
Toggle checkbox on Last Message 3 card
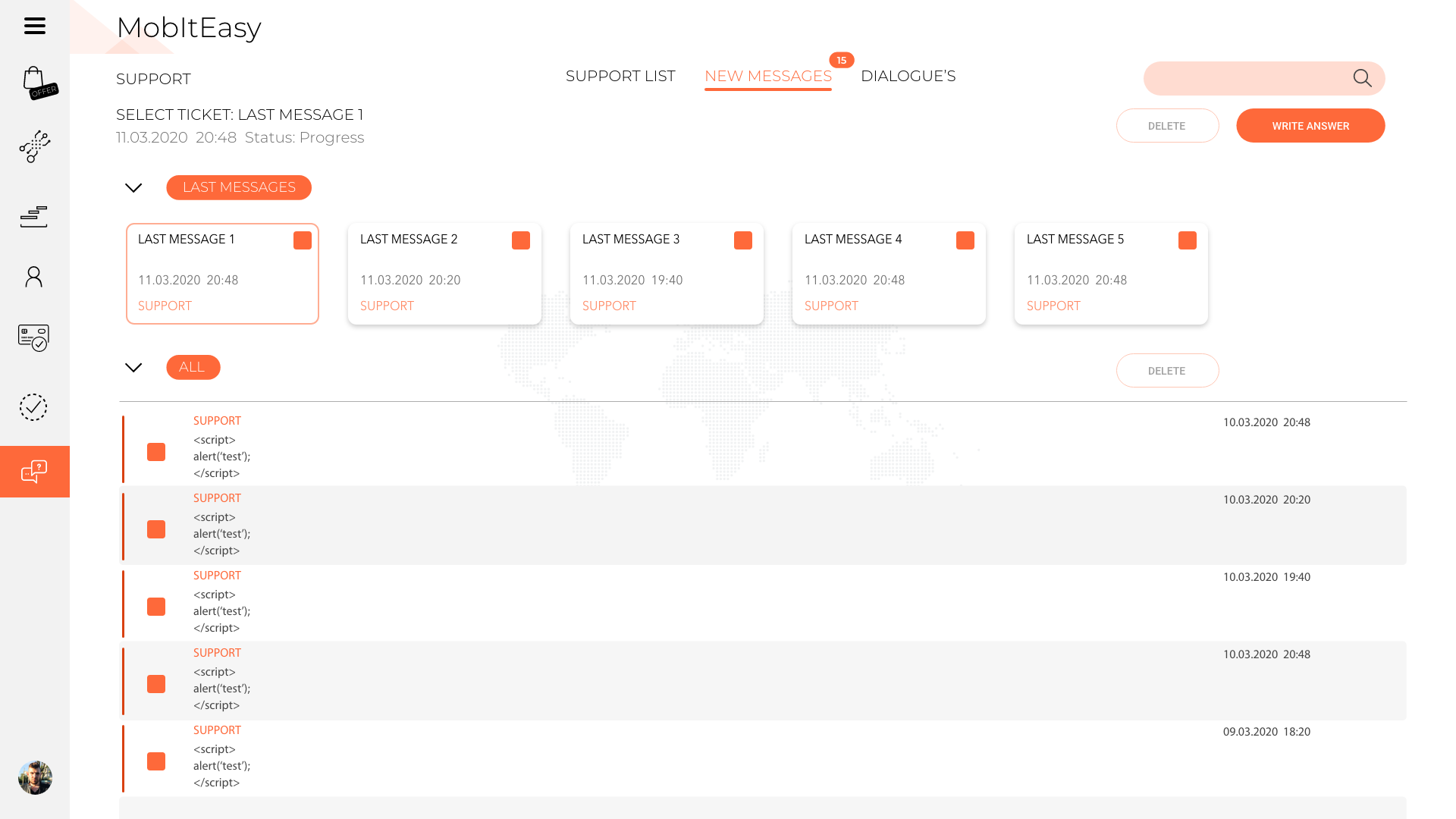(743, 240)
